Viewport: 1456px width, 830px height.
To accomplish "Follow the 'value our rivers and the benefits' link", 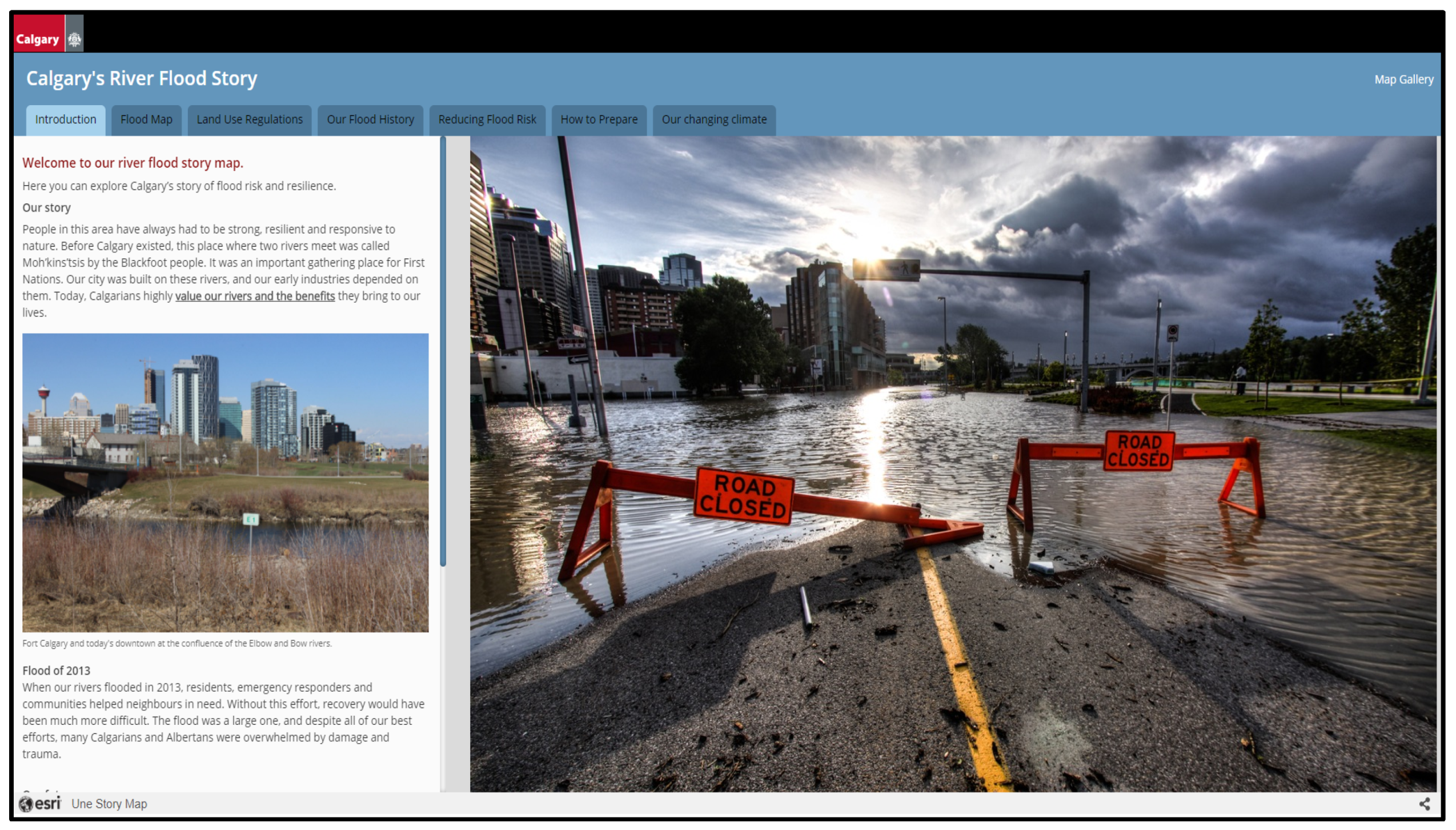I will [255, 296].
